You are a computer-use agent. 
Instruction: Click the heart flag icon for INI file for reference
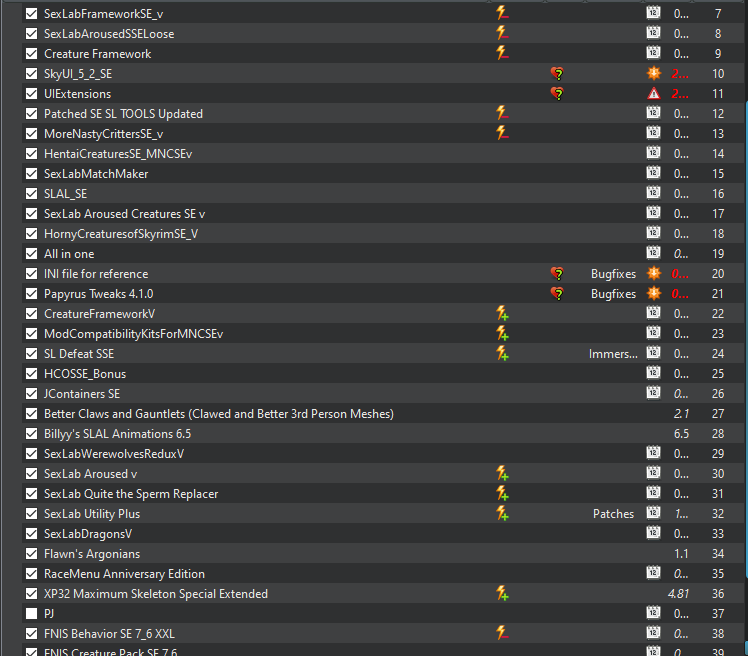tap(557, 273)
